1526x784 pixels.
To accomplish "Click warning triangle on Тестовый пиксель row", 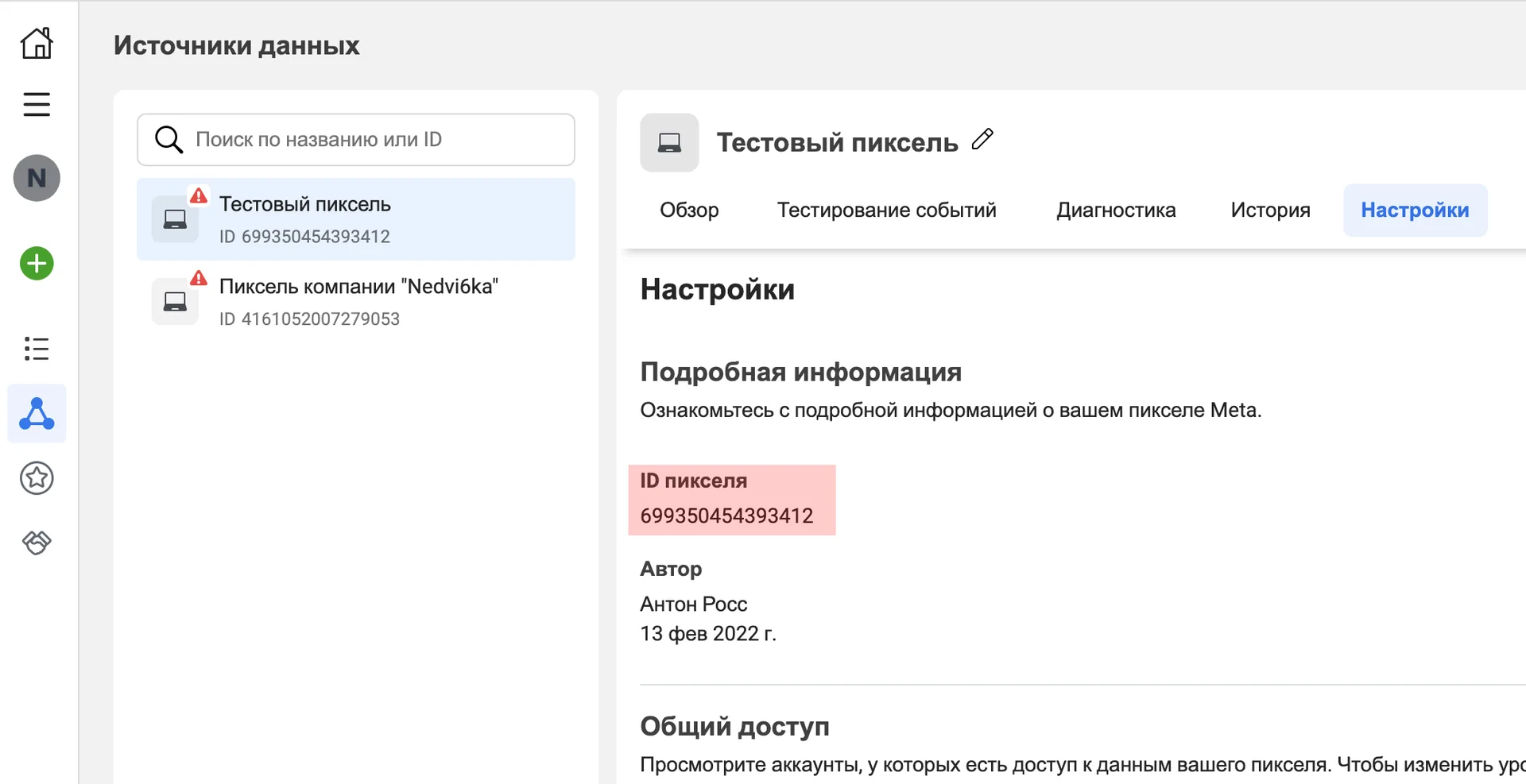I will 199,195.
